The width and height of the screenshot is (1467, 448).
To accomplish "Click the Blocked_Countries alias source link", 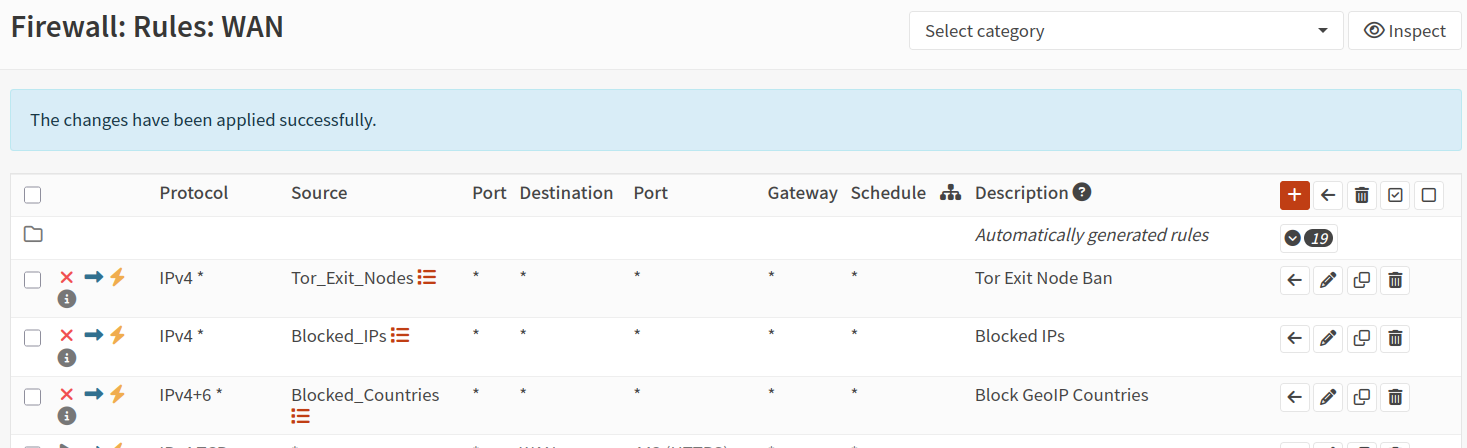I will click(x=365, y=395).
